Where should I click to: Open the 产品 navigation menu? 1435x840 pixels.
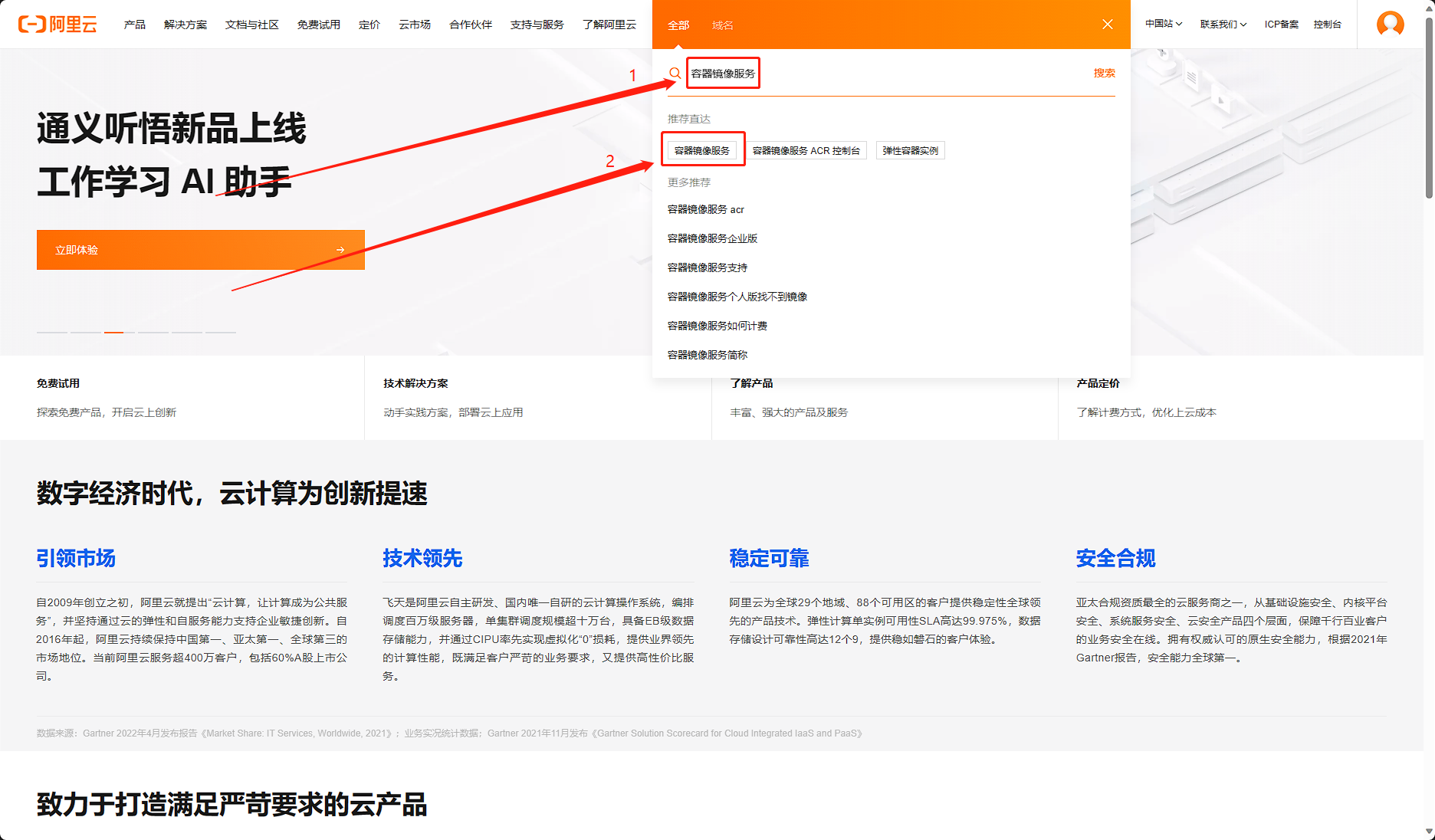tap(135, 25)
